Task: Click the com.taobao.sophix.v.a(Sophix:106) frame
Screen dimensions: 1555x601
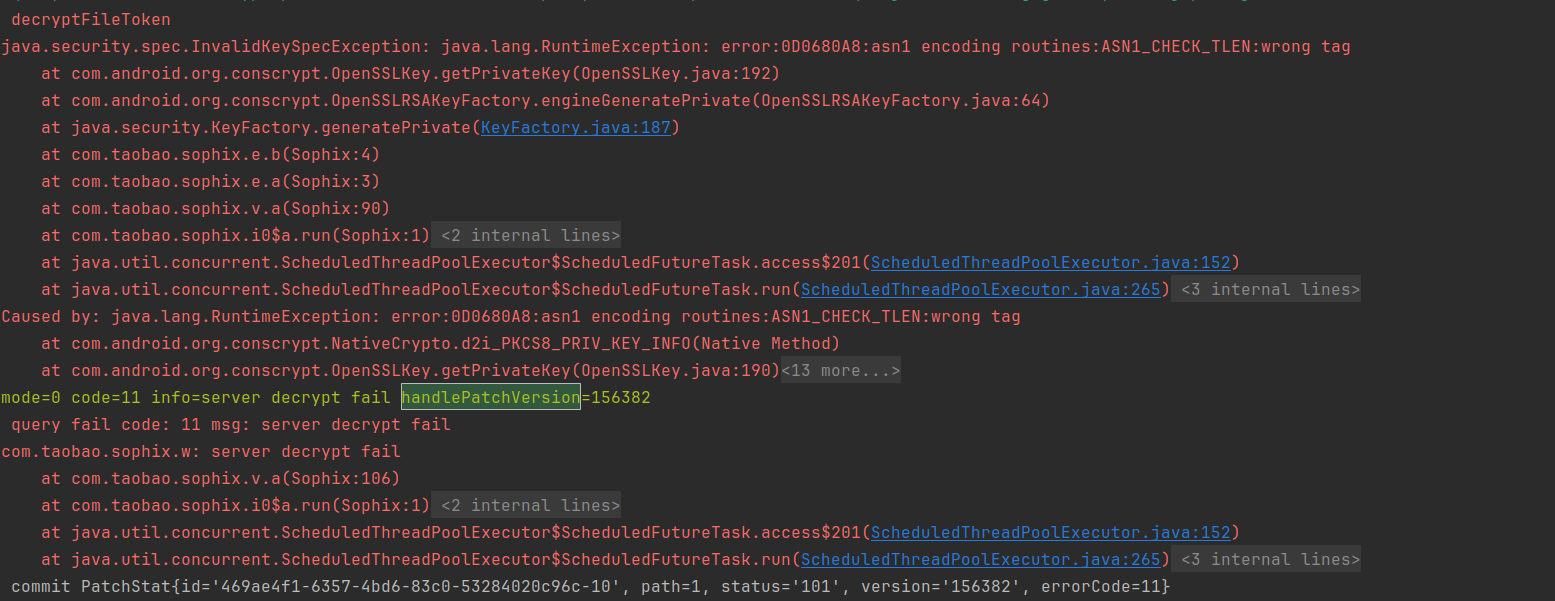Action: 221,478
